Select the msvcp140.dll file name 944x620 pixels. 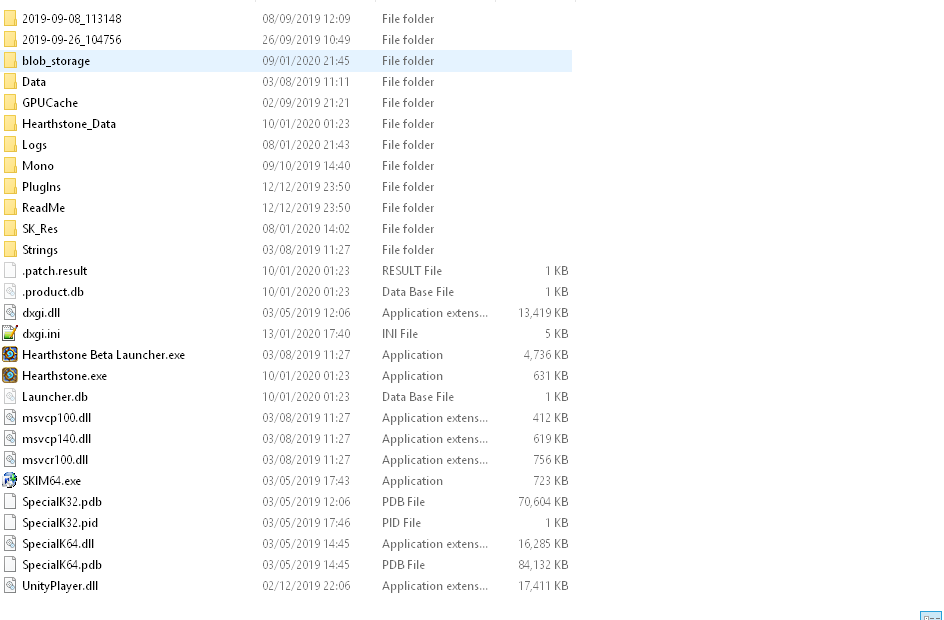click(56, 439)
